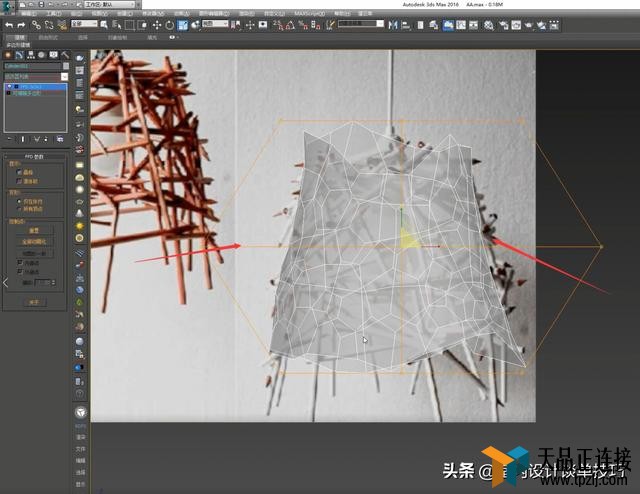Screen dimensions: 640x494
Task: Switch to the Create command panel tab
Action: [x=8, y=55]
